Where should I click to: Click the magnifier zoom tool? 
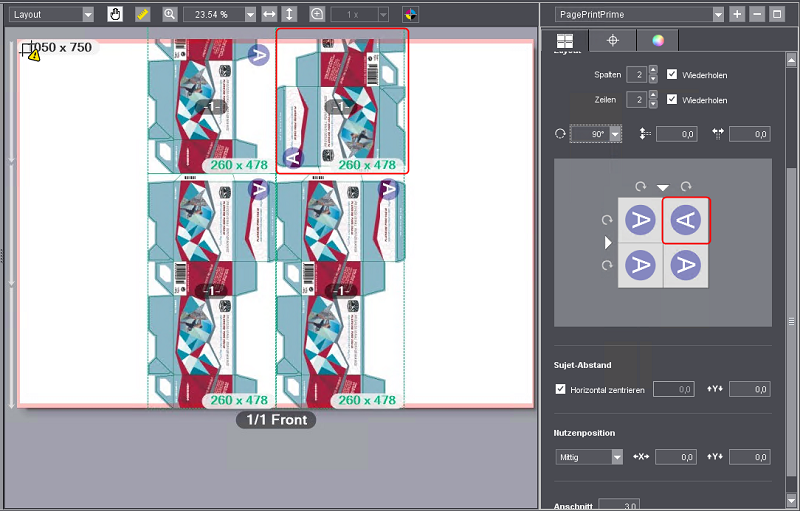(x=170, y=14)
